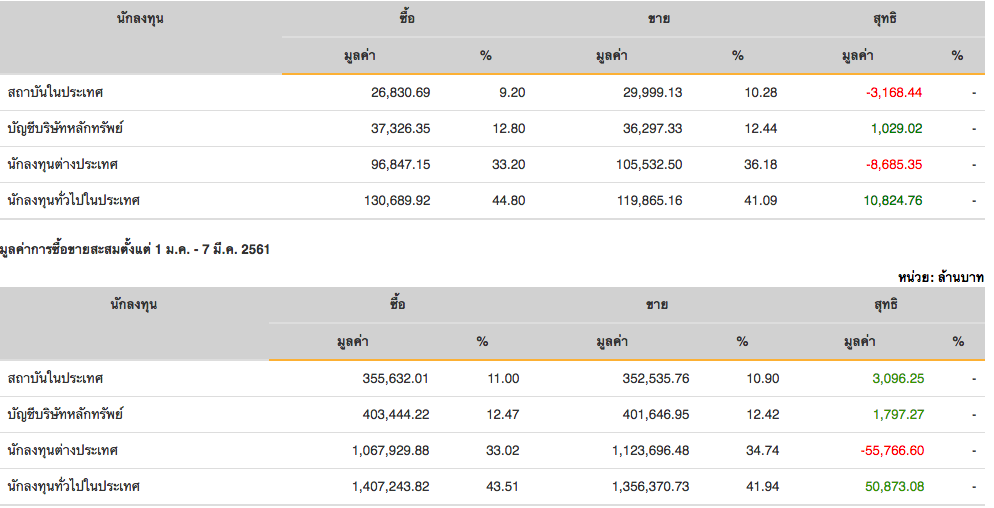Click the green net value 1,029.02
Screen dimensions: 994x508
897,128
